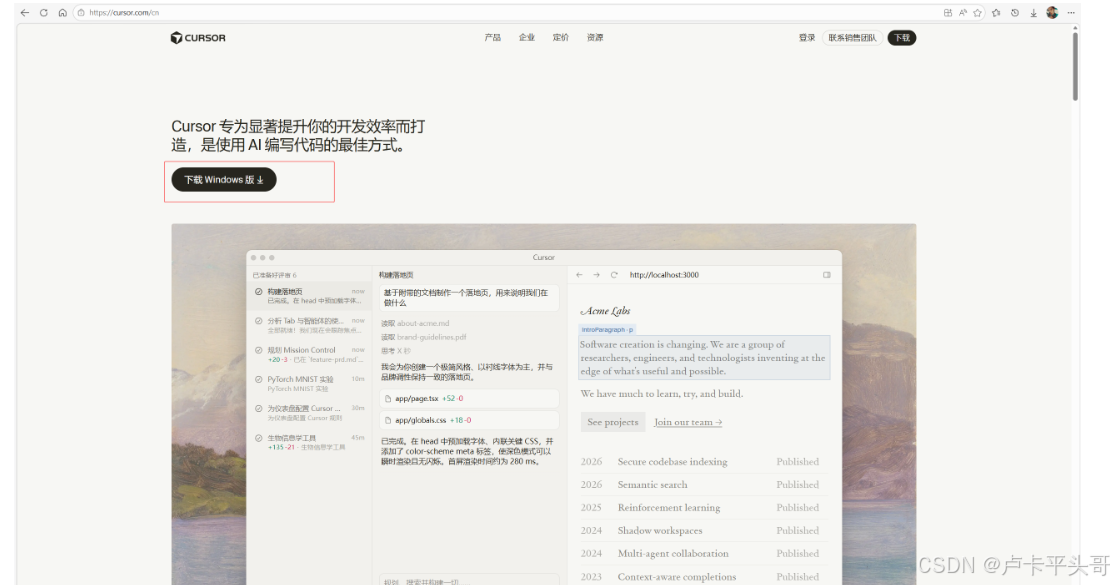Reload the page with the refresh icon
Image resolution: width=1114 pixels, height=585 pixels.
tap(44, 13)
